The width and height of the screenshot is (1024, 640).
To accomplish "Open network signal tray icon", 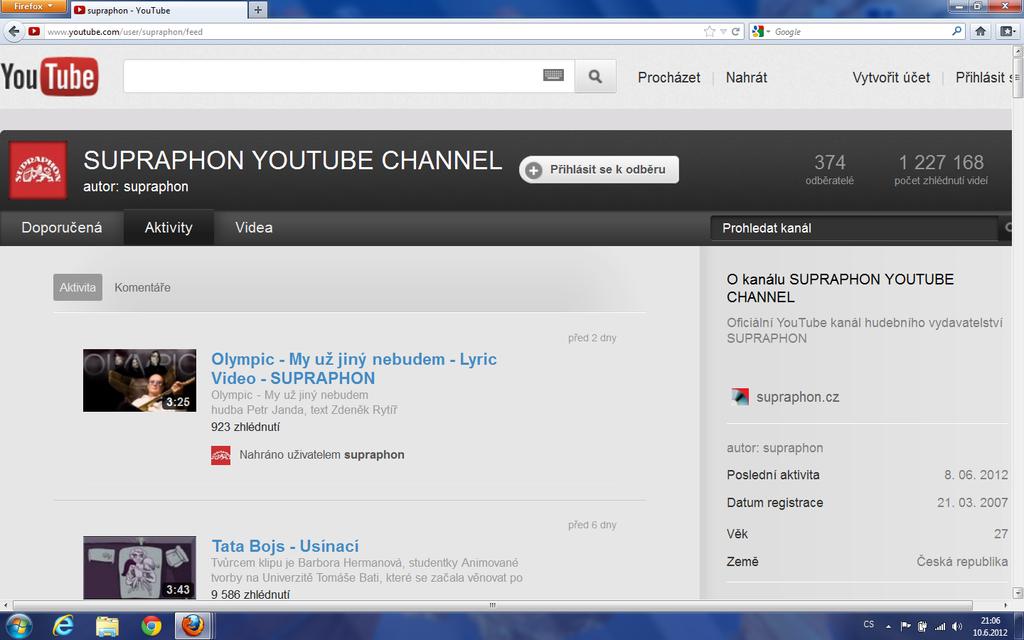I will point(940,626).
